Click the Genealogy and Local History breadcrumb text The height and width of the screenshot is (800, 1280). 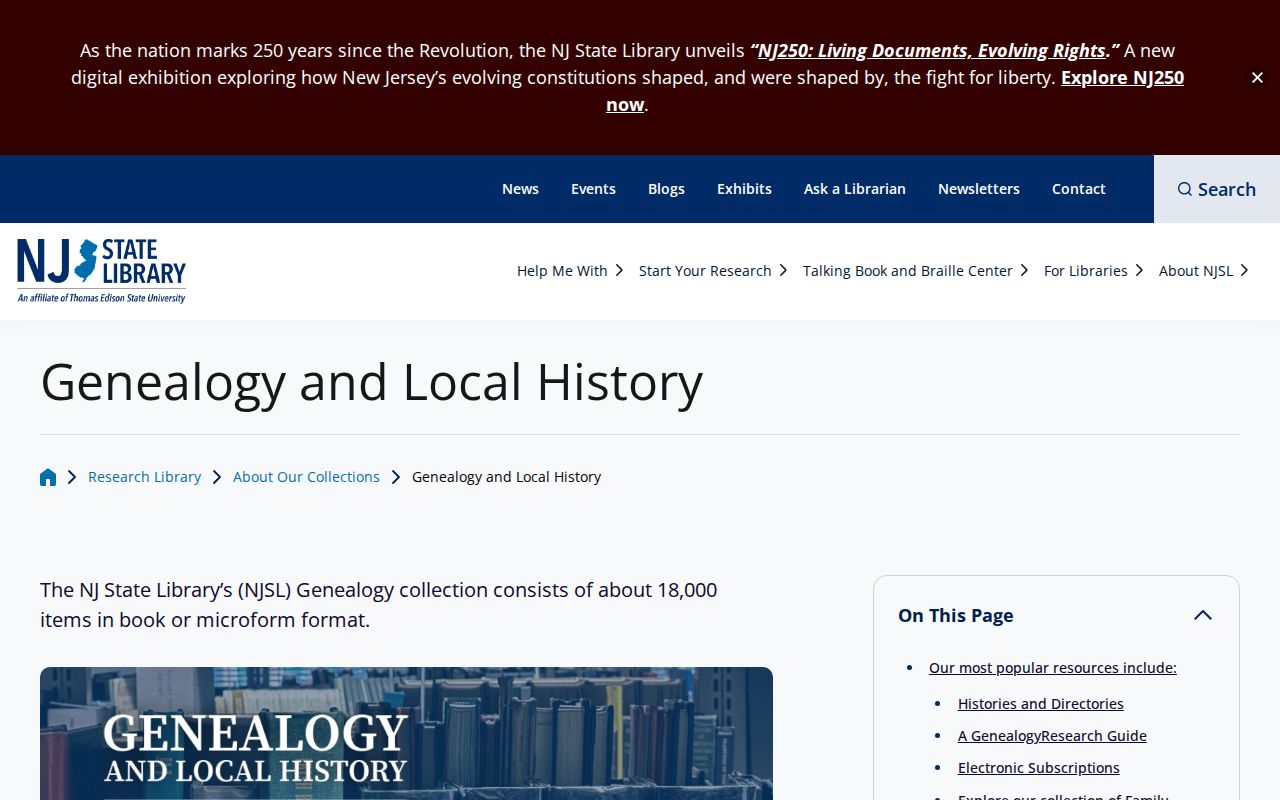pyautogui.click(x=506, y=477)
